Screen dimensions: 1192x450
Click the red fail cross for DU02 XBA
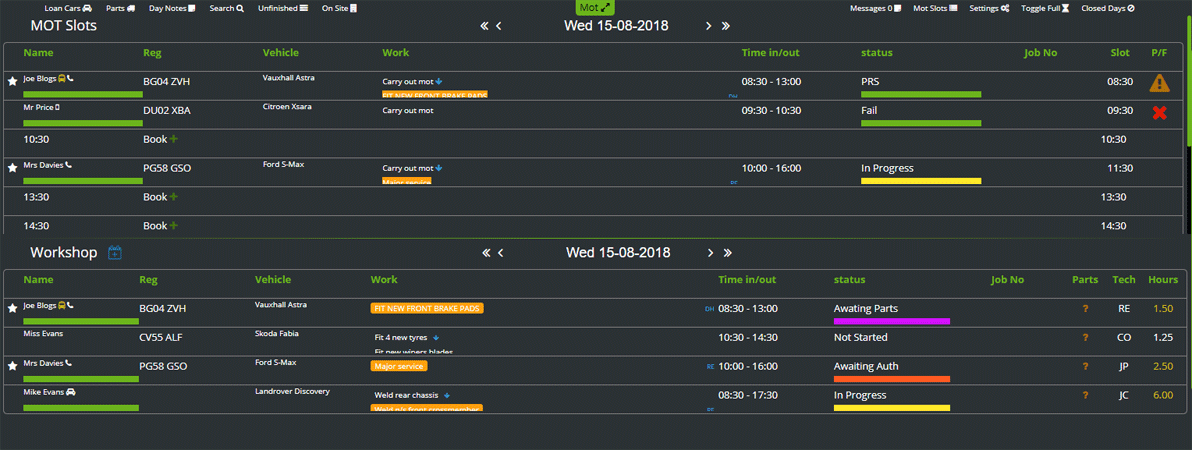1160,112
